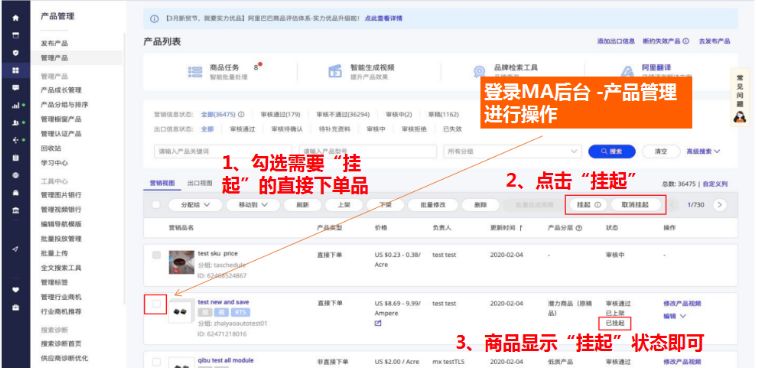Screen dimensions: 757x380
Task: Filter by 审核不通过(36294) status
Action: point(343,114)
